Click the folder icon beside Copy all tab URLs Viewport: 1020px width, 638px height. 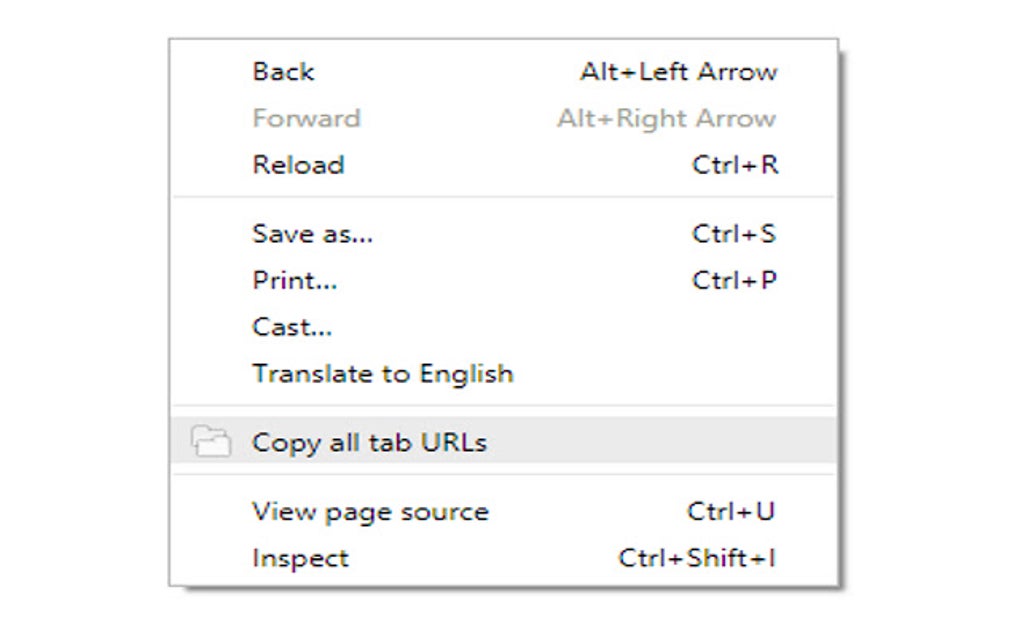click(x=211, y=441)
